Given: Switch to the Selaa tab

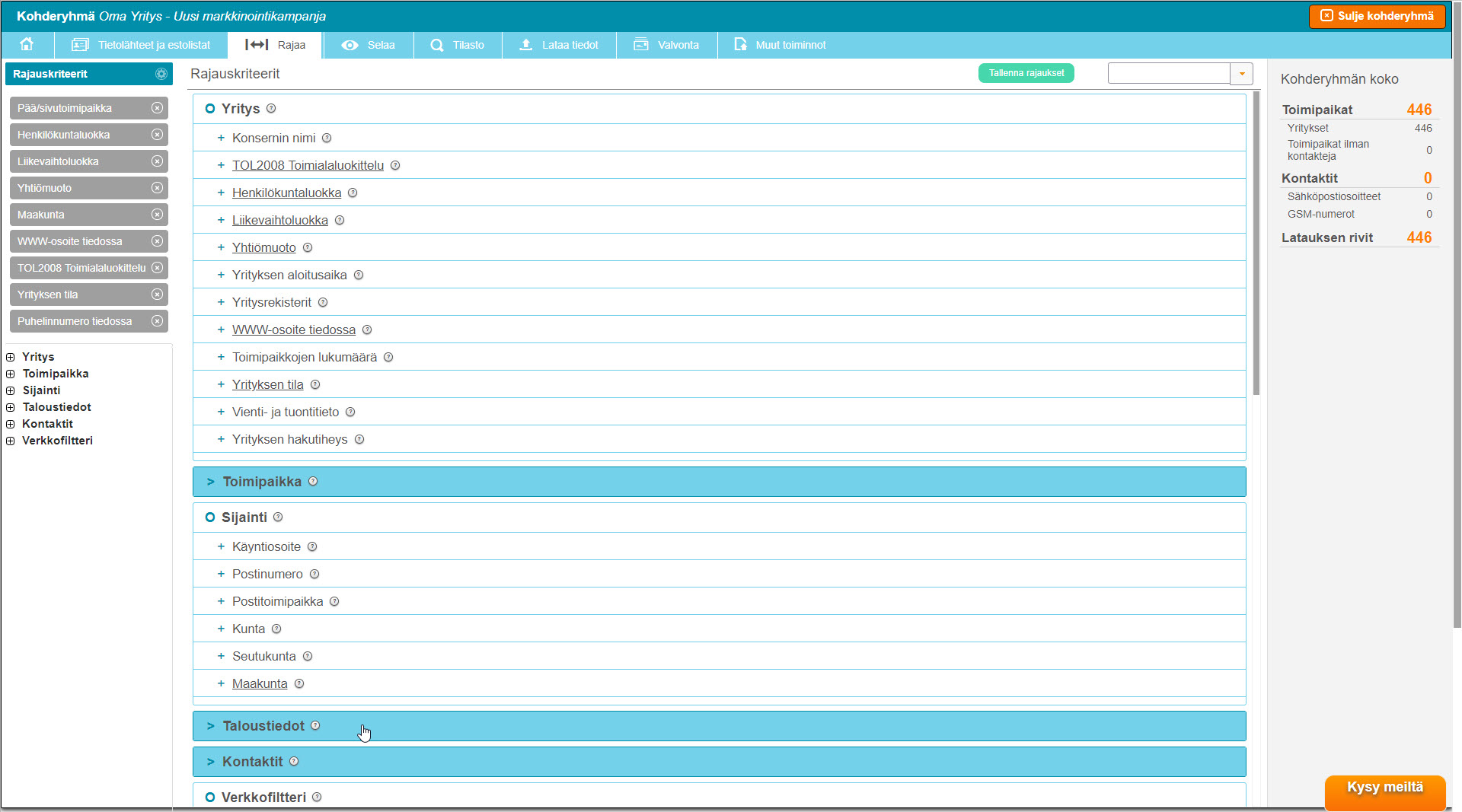Looking at the screenshot, I should coord(369,45).
